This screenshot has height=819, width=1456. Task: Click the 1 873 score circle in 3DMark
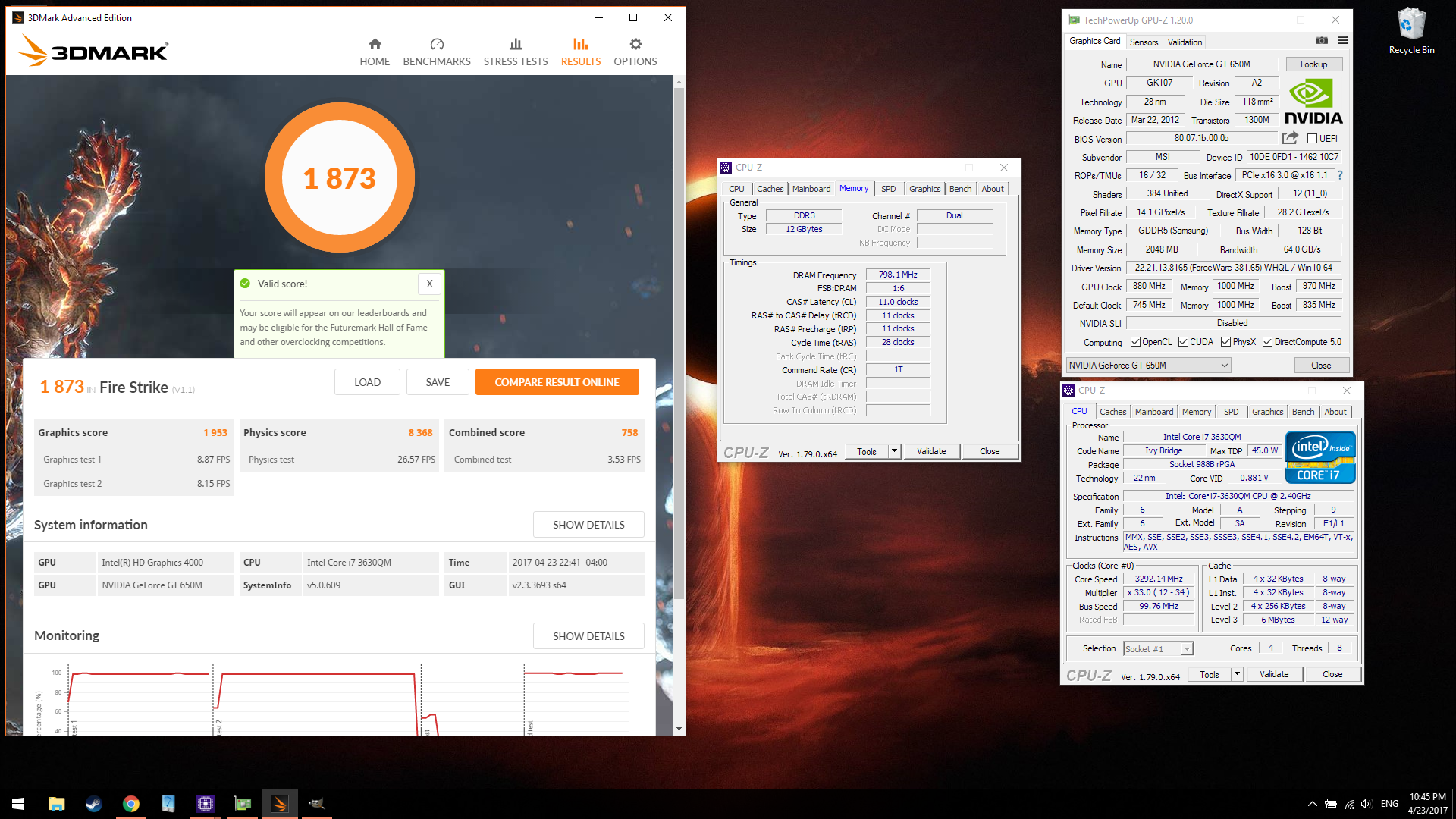[x=340, y=177]
